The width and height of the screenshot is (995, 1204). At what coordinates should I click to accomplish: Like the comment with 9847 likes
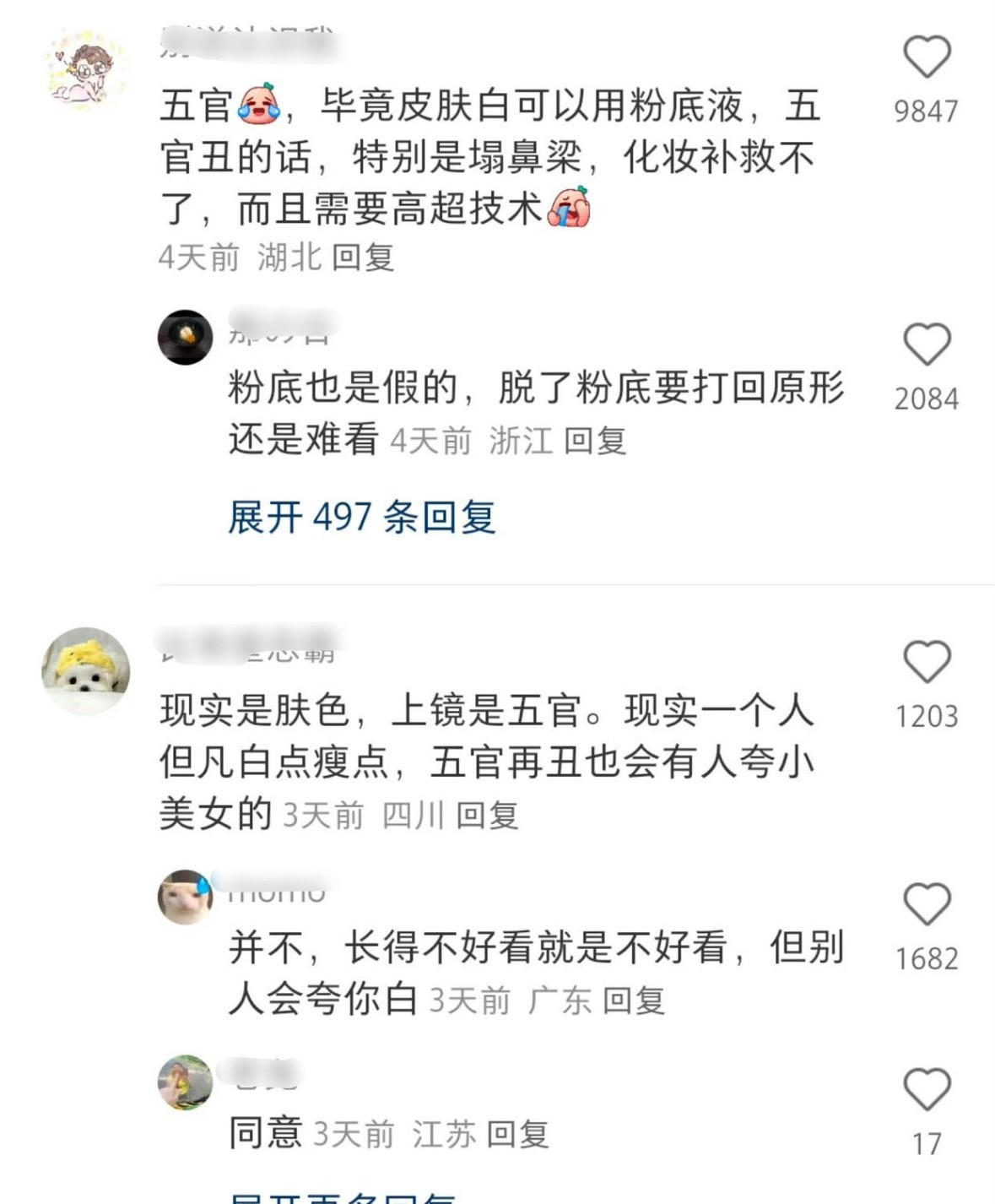point(927,57)
